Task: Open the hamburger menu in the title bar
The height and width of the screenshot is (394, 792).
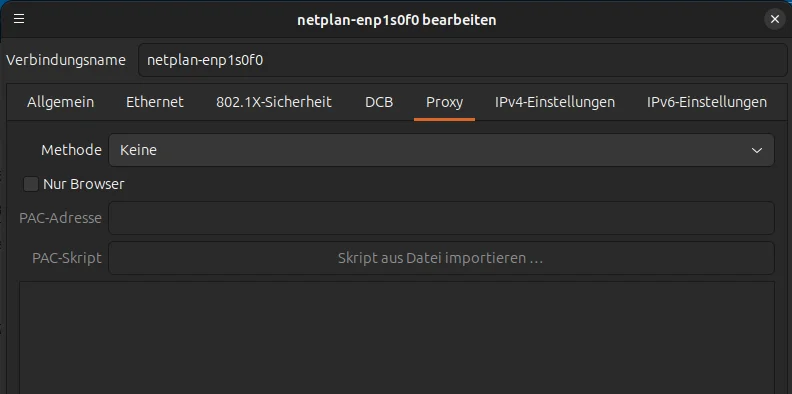Action: coord(19,19)
